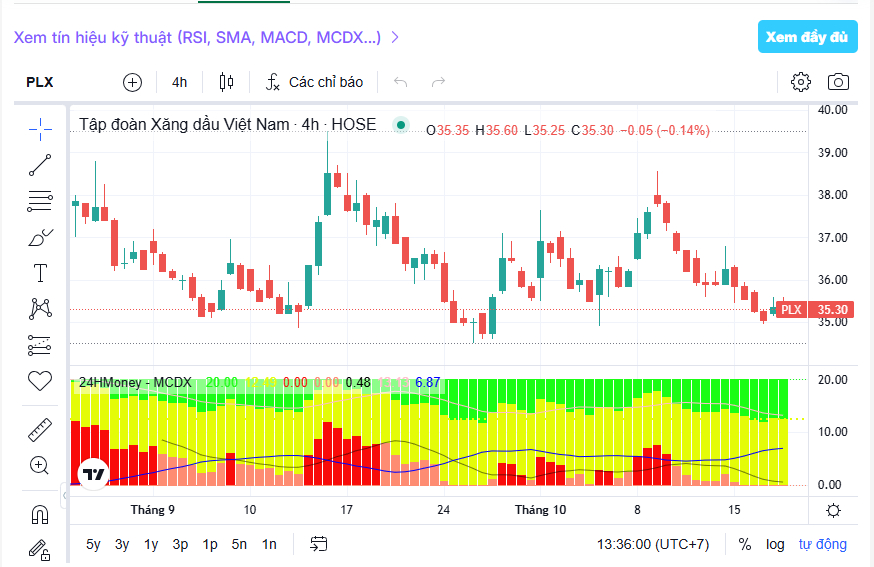Collapse the left drawing toolbar handle
This screenshot has width=874, height=567.
point(64,495)
